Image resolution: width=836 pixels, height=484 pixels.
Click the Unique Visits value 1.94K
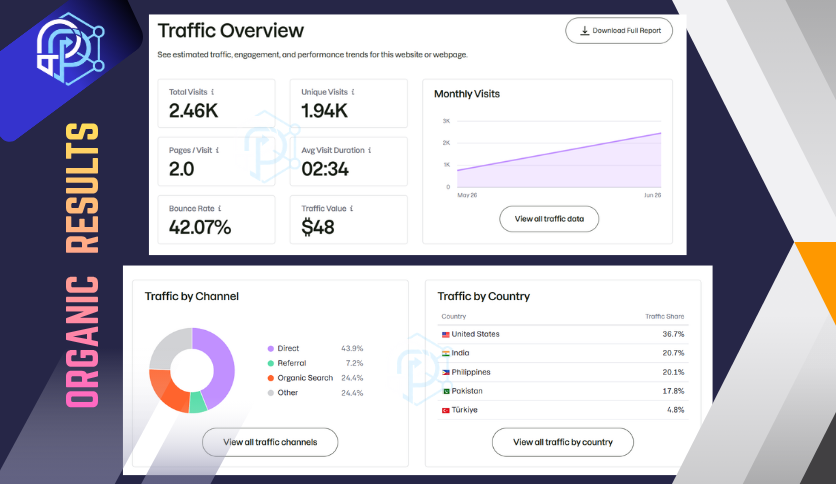[324, 111]
